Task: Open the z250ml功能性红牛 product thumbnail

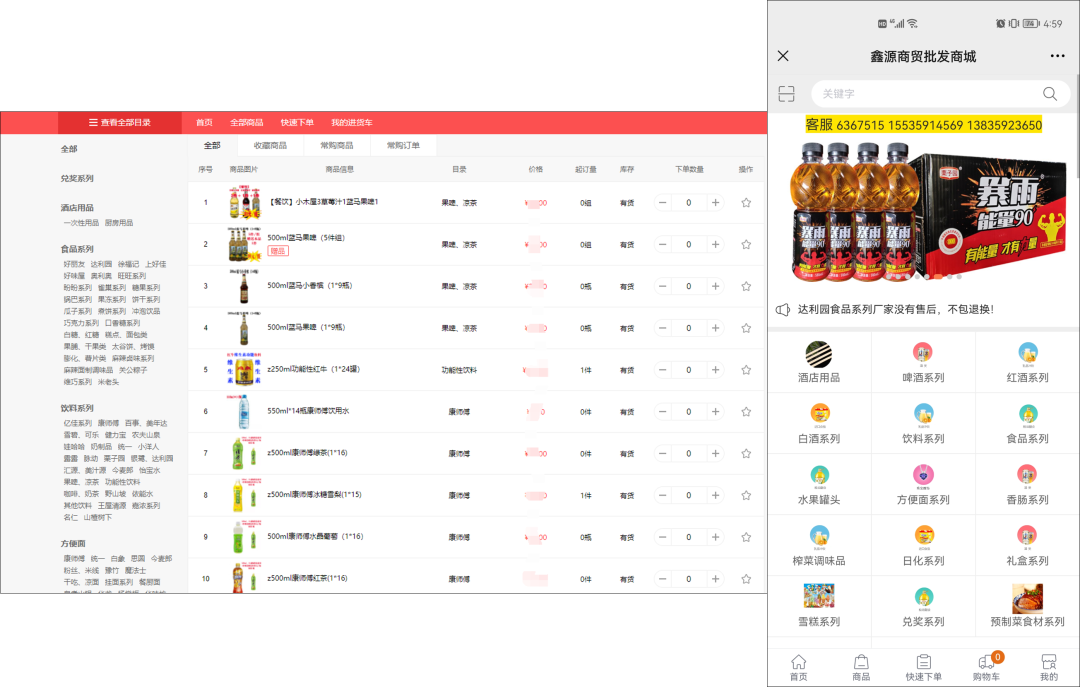Action: coord(244,369)
